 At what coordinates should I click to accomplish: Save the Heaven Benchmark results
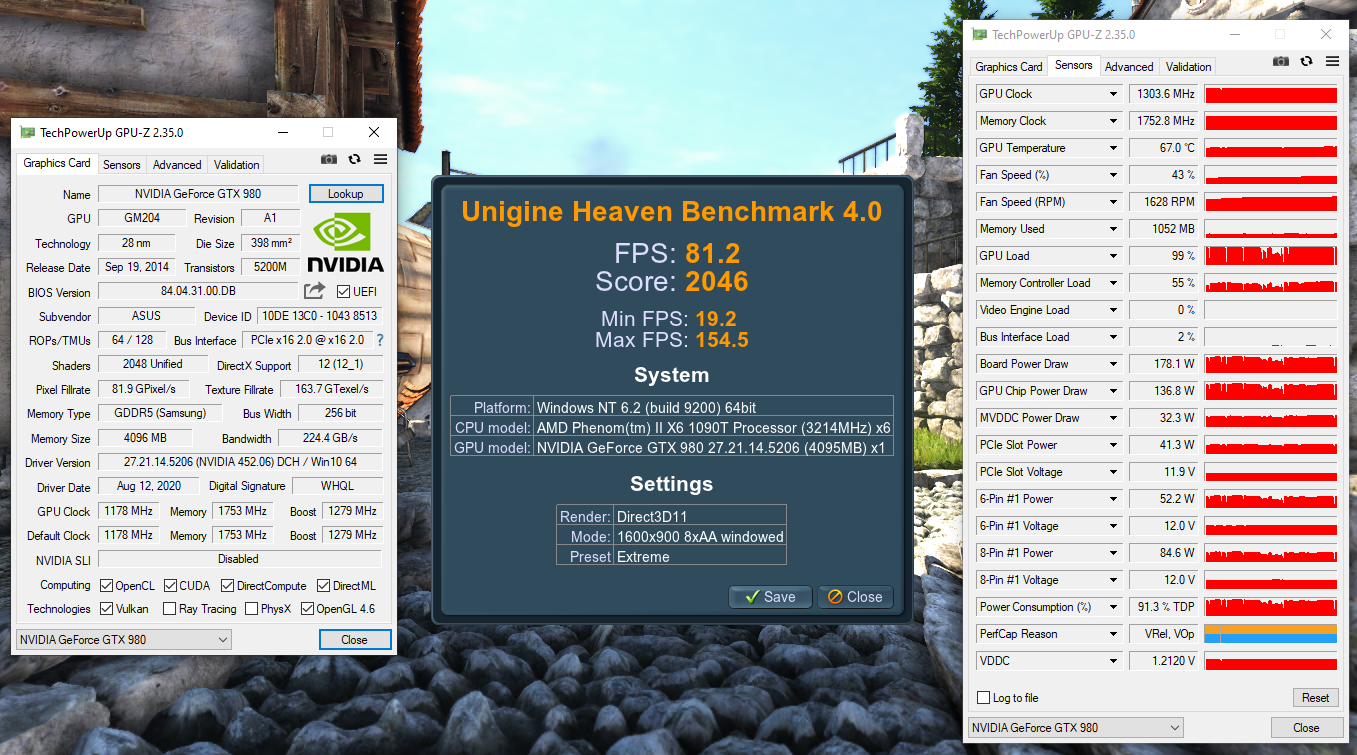[x=770, y=597]
